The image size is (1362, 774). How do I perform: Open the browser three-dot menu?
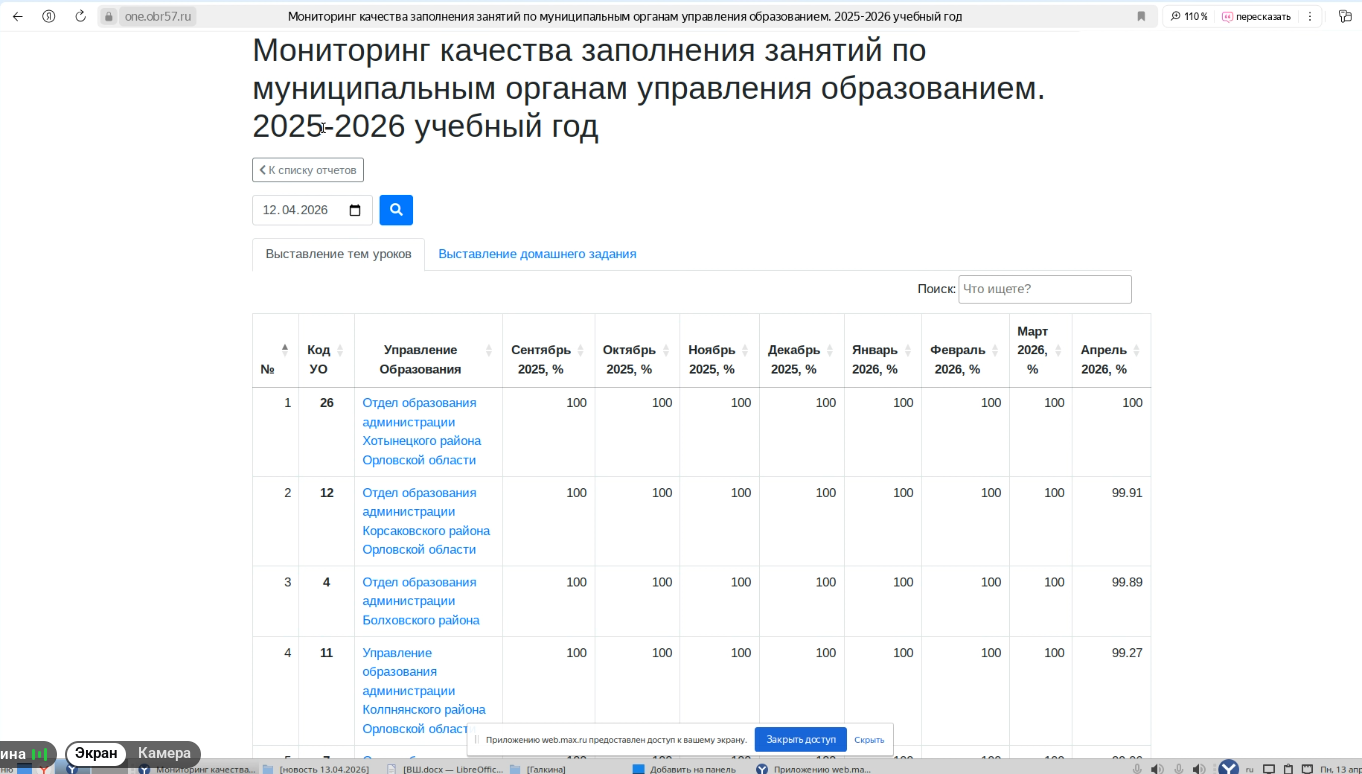[1310, 17]
